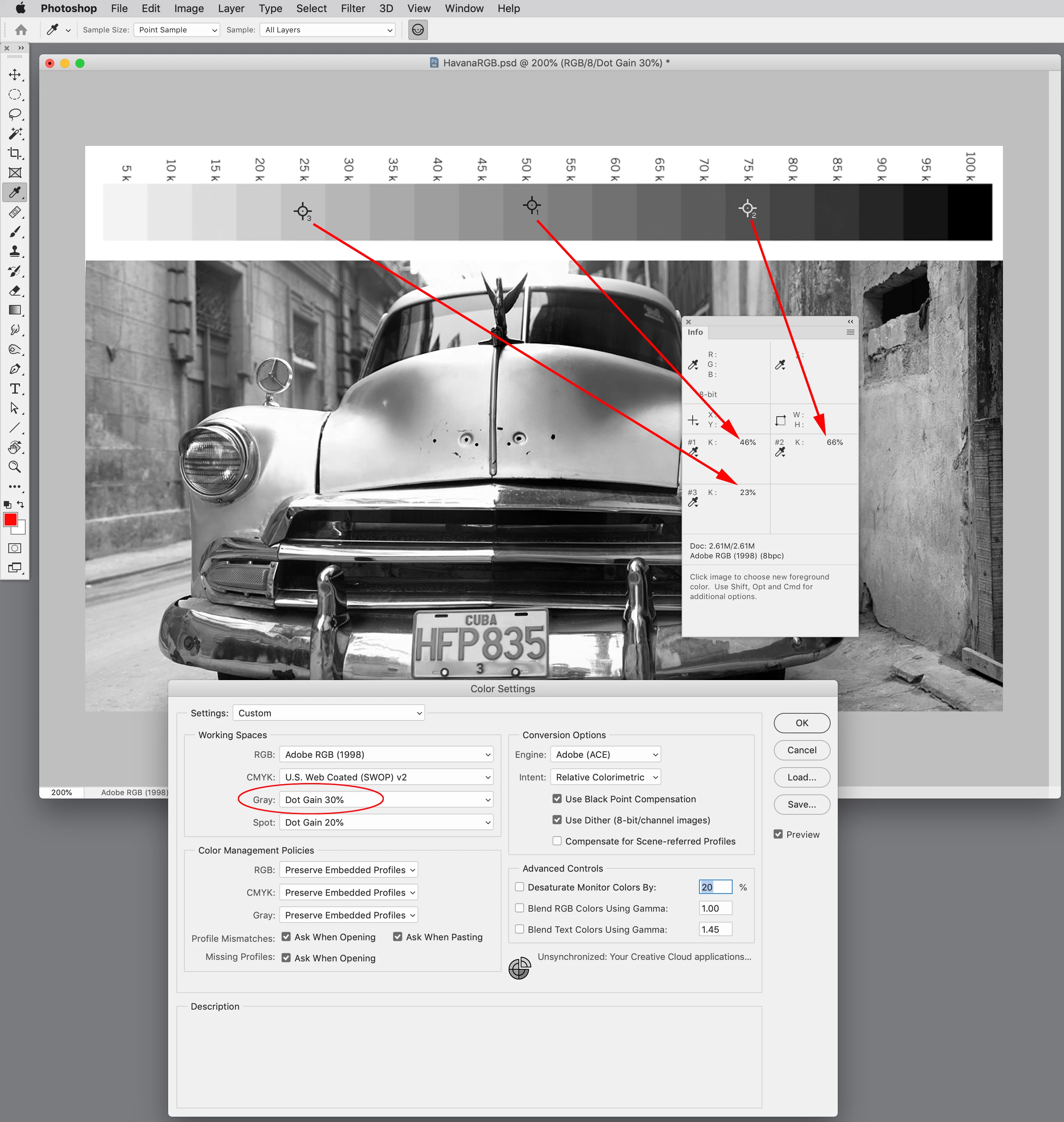This screenshot has height=1122, width=1064.
Task: Open the Sample Size dropdown
Action: (176, 30)
